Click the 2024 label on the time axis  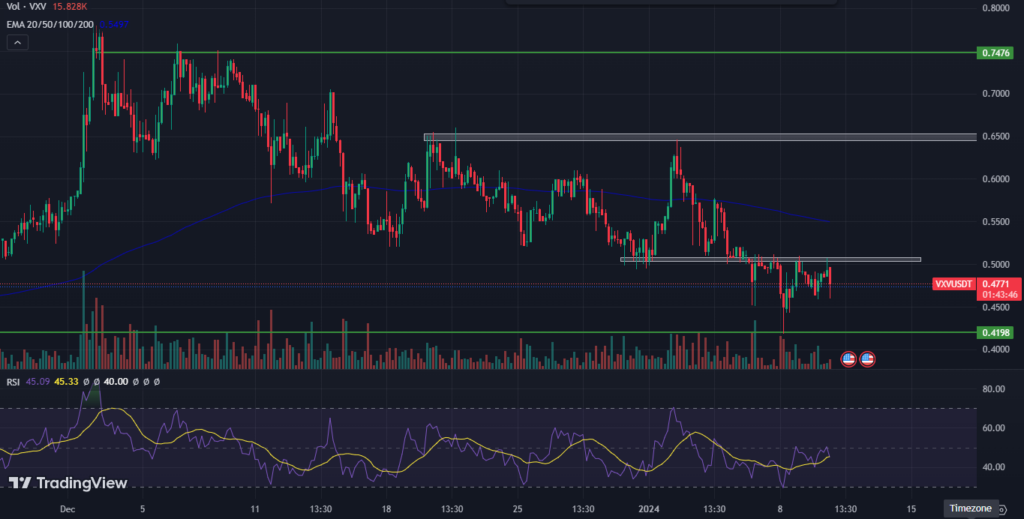coord(648,509)
